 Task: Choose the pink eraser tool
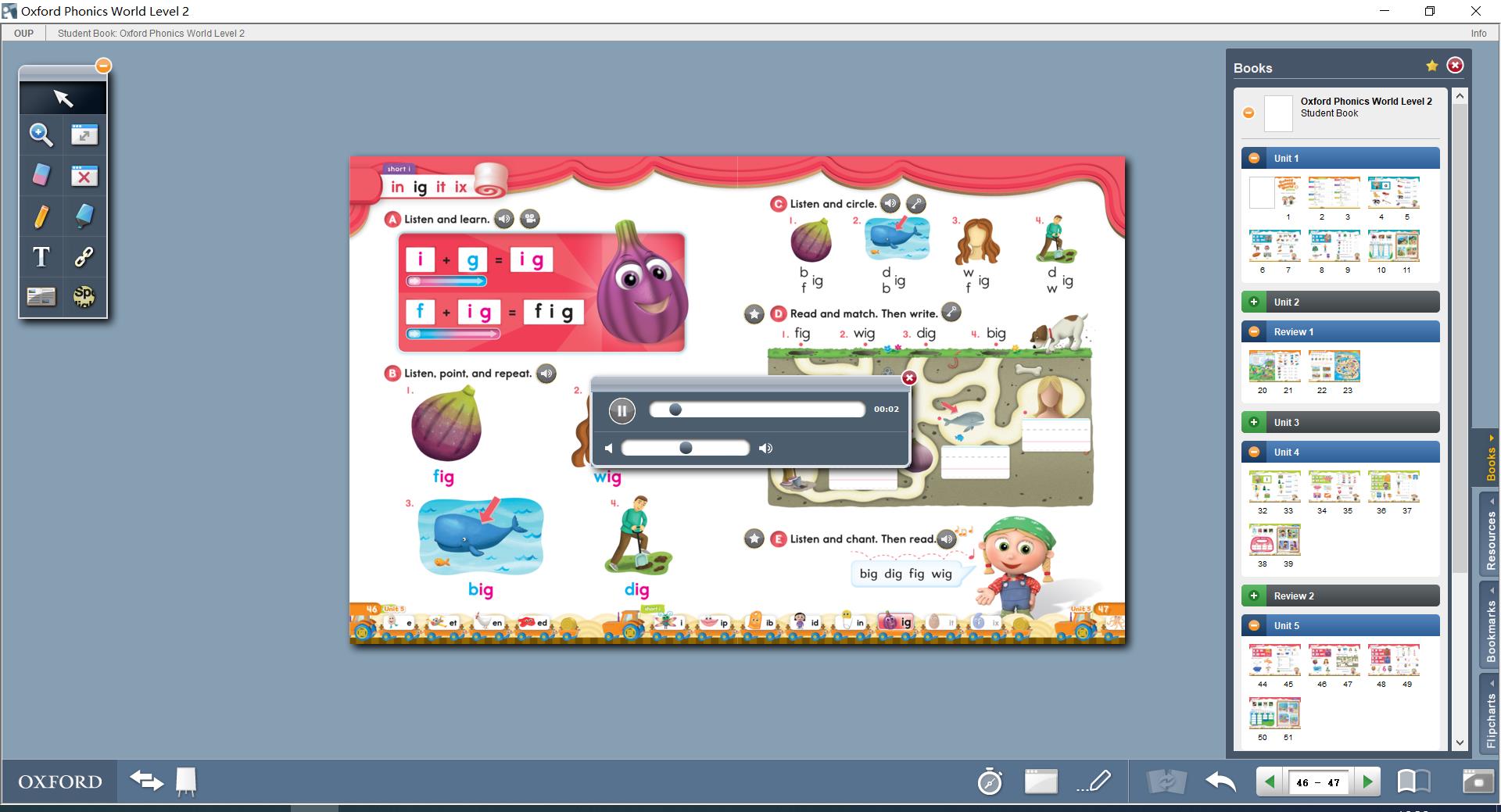[41, 175]
